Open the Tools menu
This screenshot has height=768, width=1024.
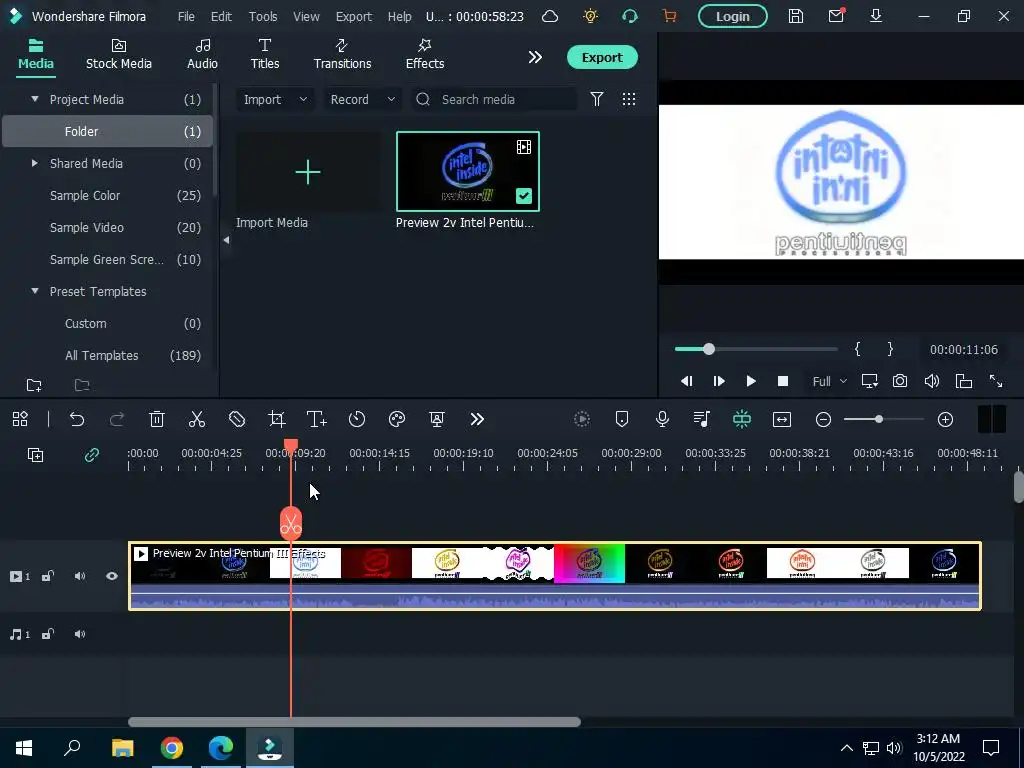tap(263, 16)
